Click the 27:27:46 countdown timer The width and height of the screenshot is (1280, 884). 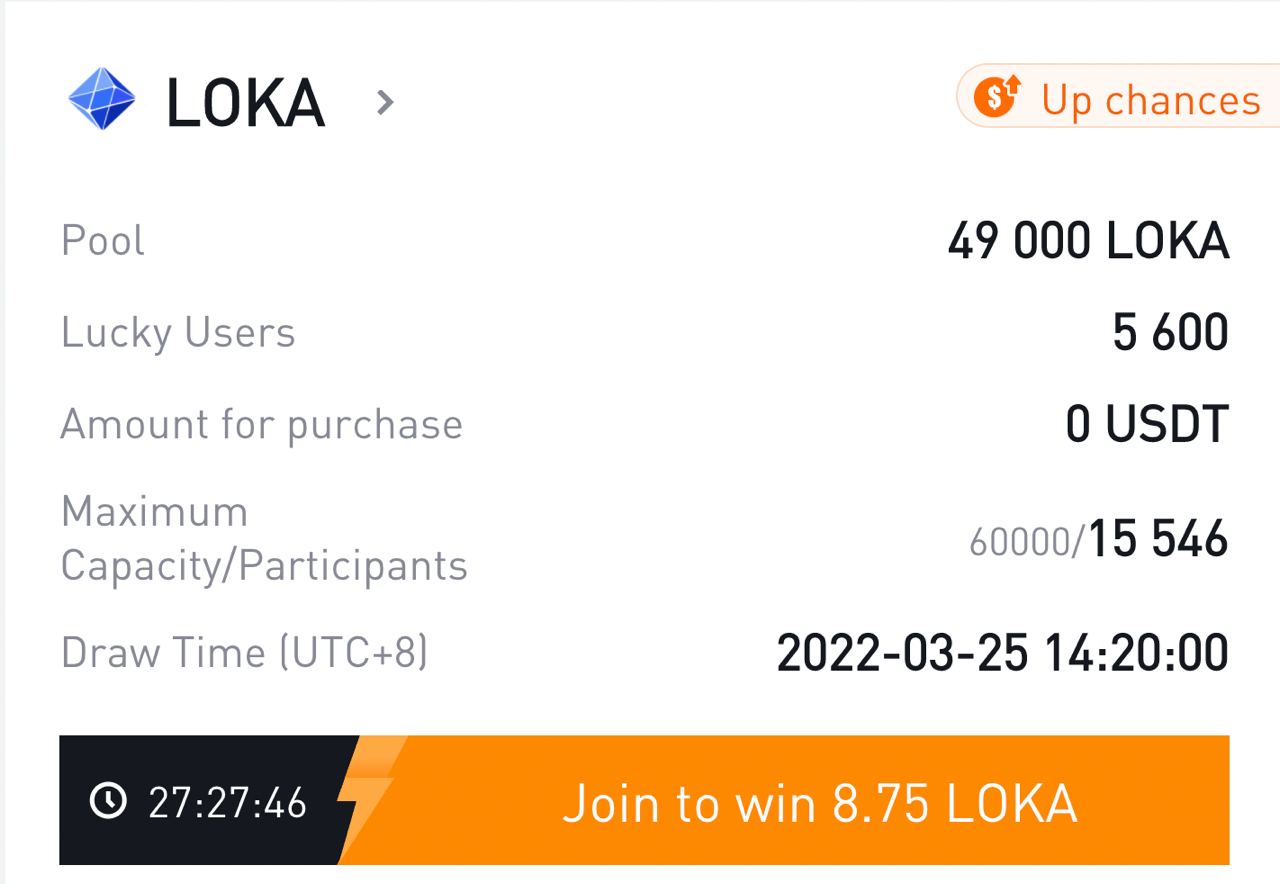pos(228,802)
